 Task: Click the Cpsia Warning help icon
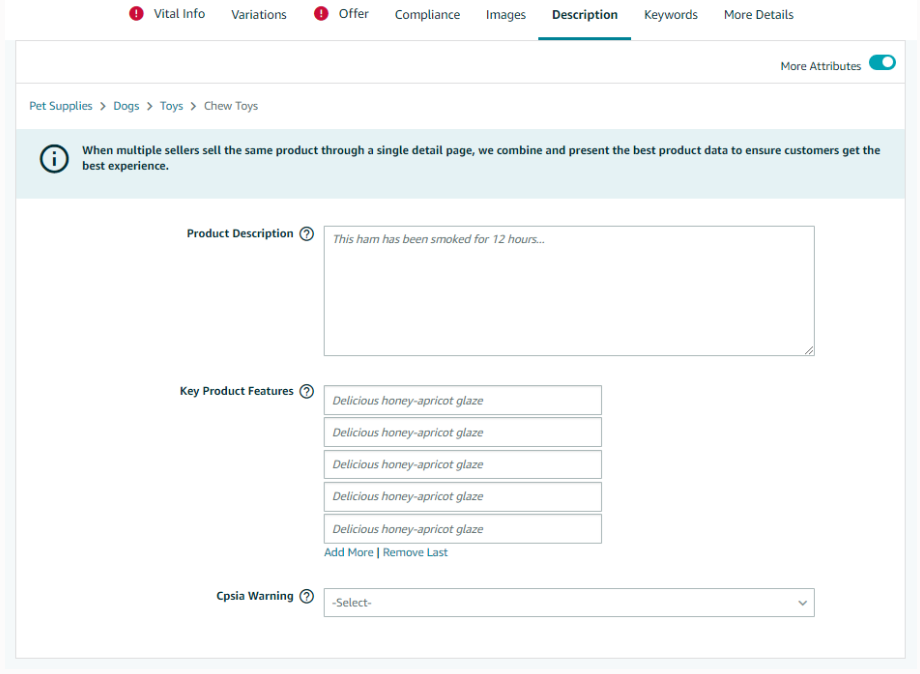tap(306, 596)
